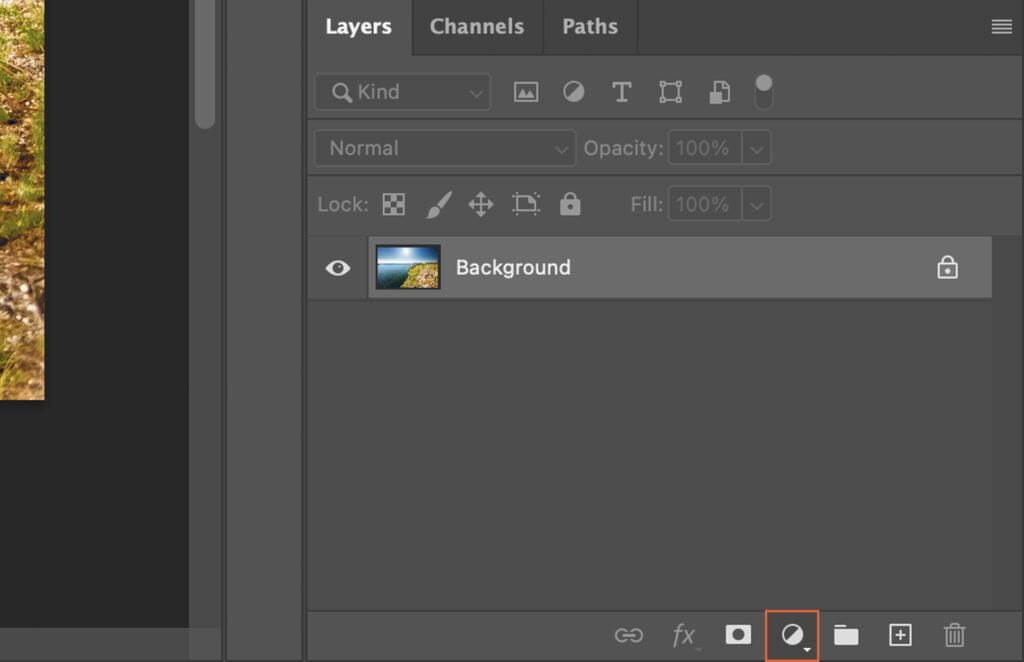Open the fill or adjustment layer menu

(791, 634)
